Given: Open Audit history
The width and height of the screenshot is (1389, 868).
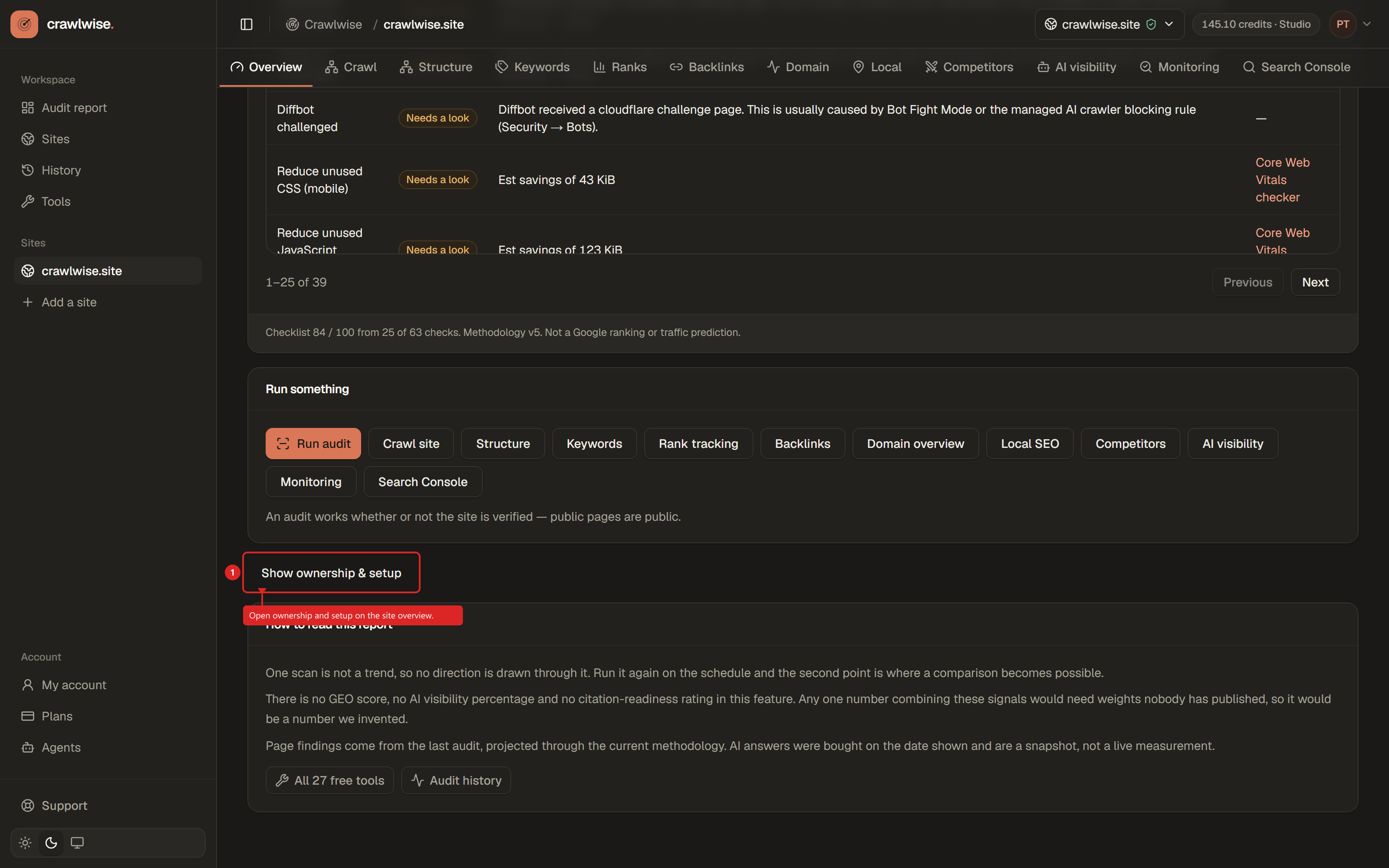Looking at the screenshot, I should coord(456,781).
